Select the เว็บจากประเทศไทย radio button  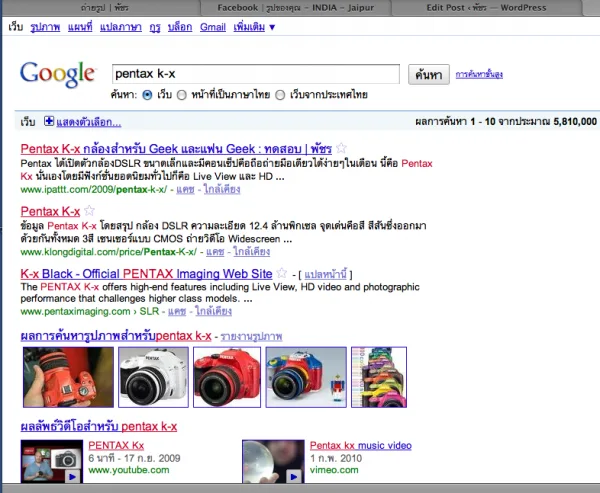coord(280,95)
